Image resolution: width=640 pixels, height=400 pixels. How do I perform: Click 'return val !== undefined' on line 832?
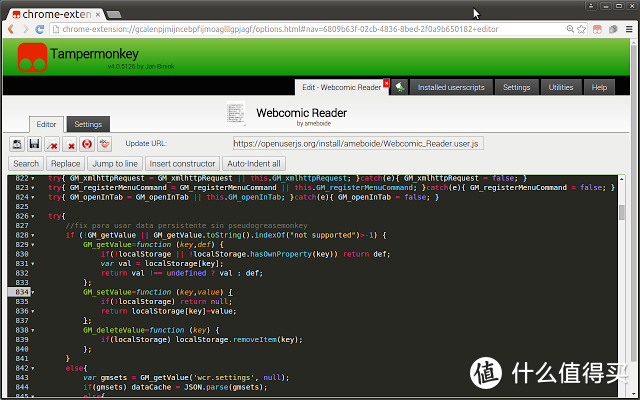pyautogui.click(x=153, y=273)
